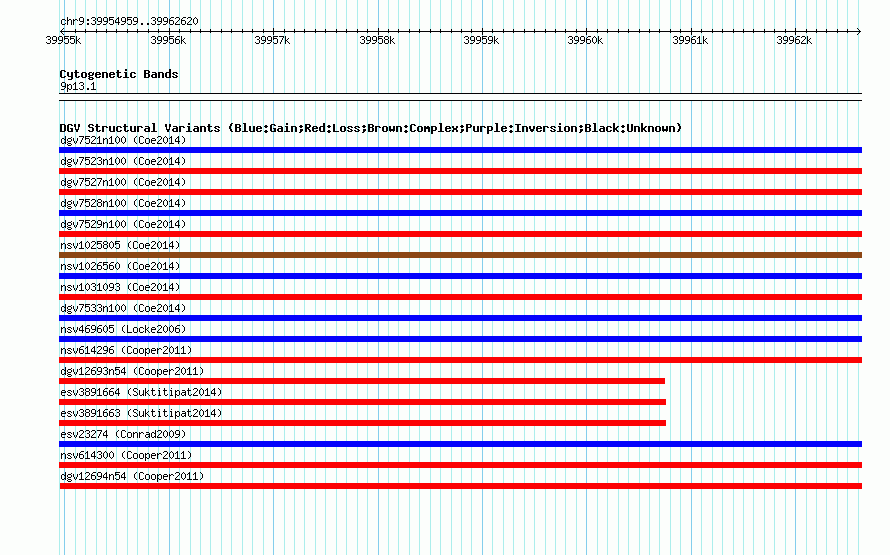Click the esv23274 (Conrad2009) blue bar

pos(460,444)
